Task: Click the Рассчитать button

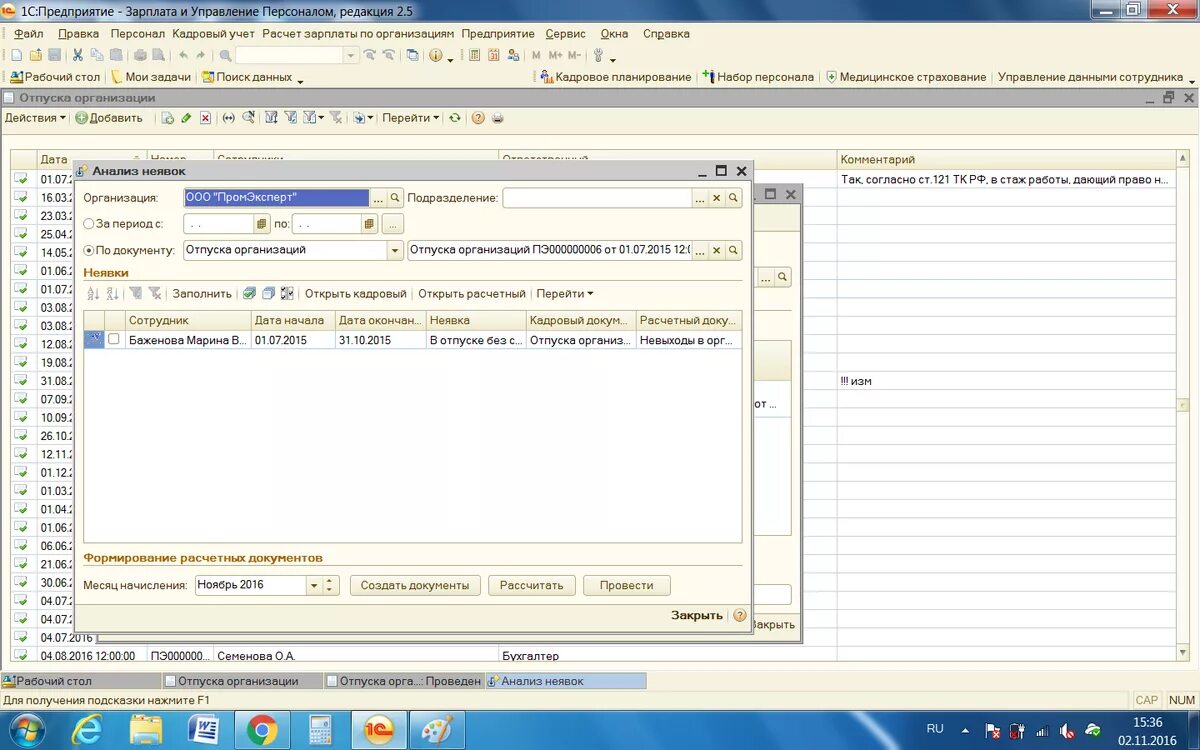Action: 532,585
